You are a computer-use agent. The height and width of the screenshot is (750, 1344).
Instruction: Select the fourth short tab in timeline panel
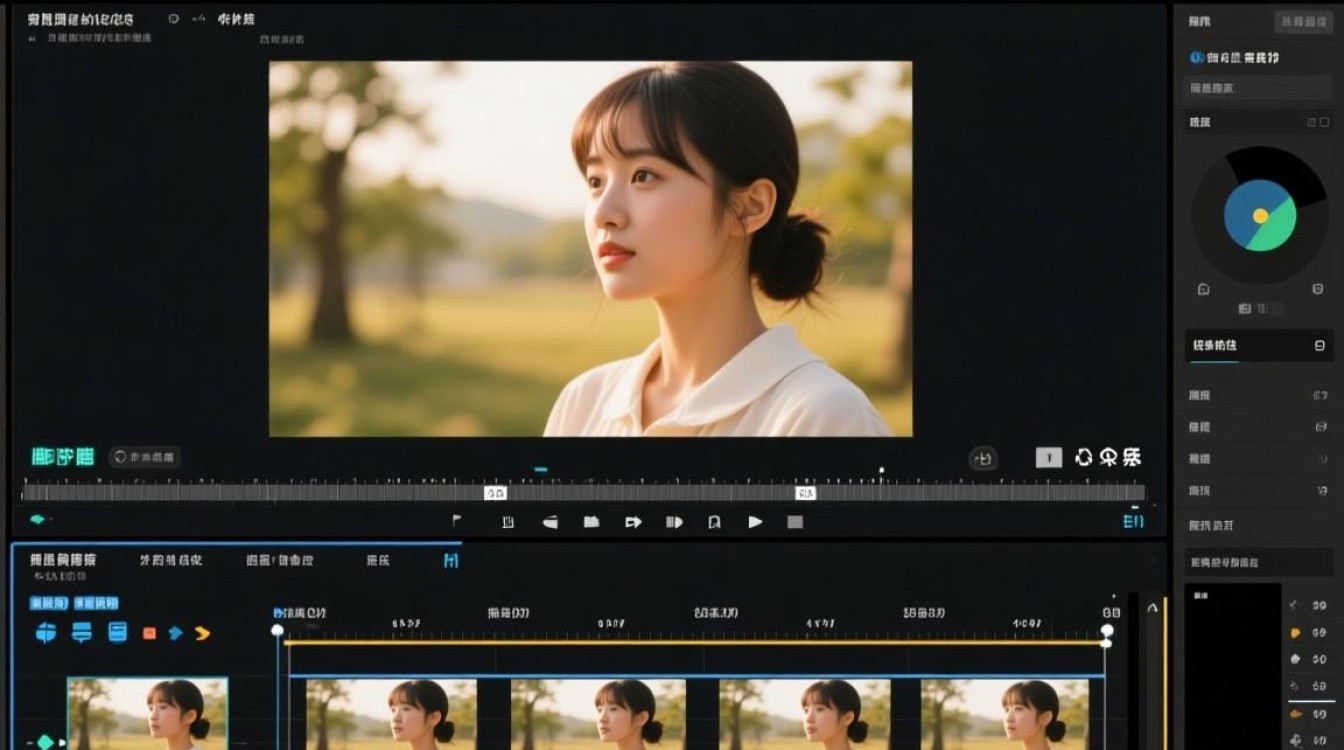pos(378,560)
